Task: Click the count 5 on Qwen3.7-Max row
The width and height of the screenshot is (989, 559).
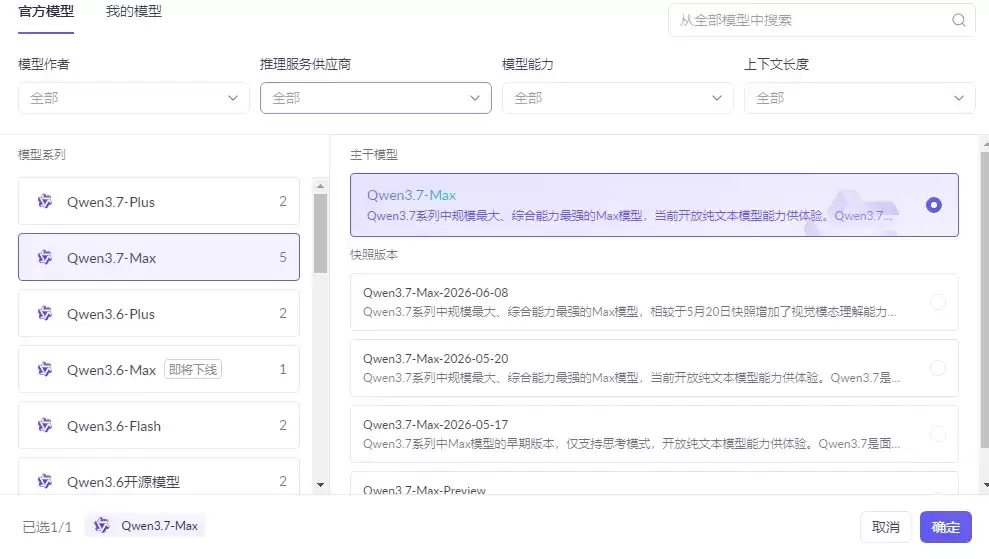Action: [x=283, y=257]
